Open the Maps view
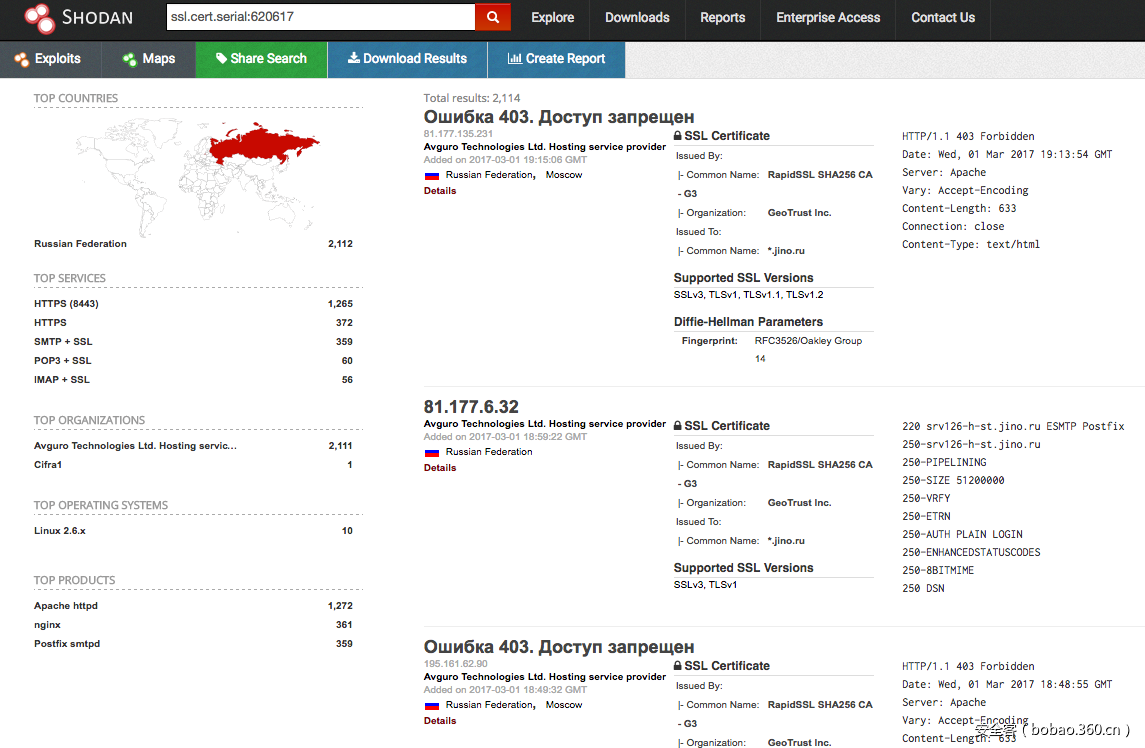The height and width of the screenshot is (748, 1145). (148, 59)
